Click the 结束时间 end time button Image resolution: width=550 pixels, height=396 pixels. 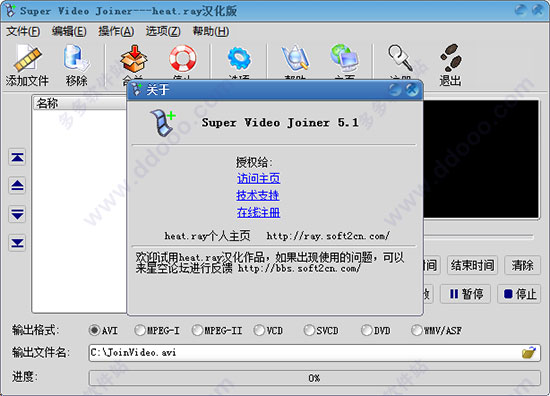coord(472,265)
